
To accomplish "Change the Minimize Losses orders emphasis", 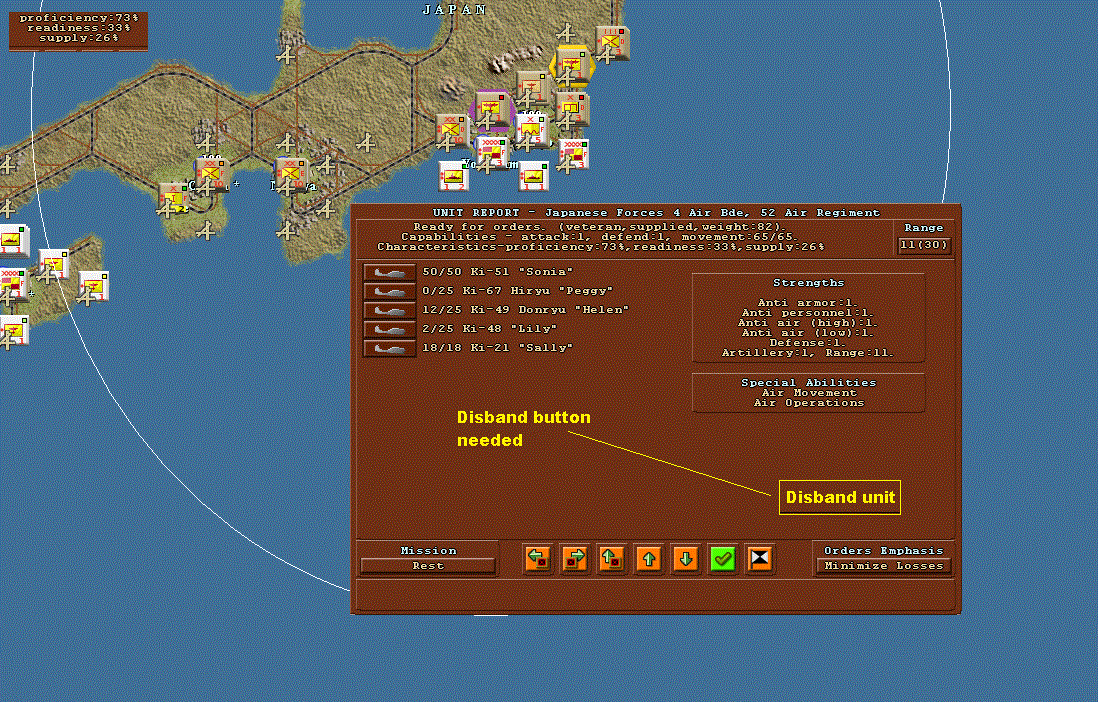I will click(x=884, y=566).
